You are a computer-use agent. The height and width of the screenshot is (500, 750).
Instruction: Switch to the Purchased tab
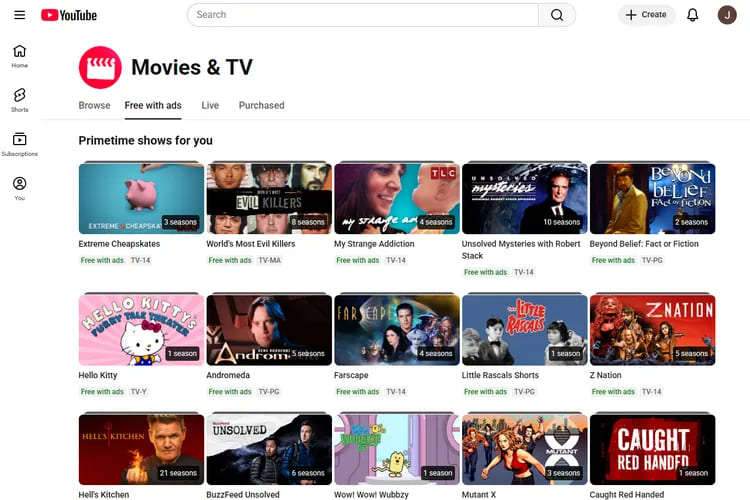(x=262, y=105)
